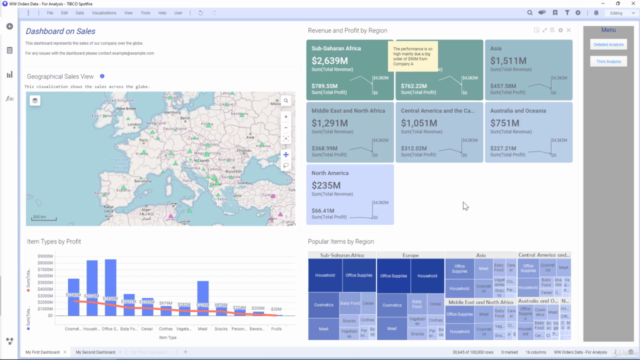Viewport: 640px width, 360px height.
Task: Click the Undo arrow in toolbar
Action: point(200,13)
